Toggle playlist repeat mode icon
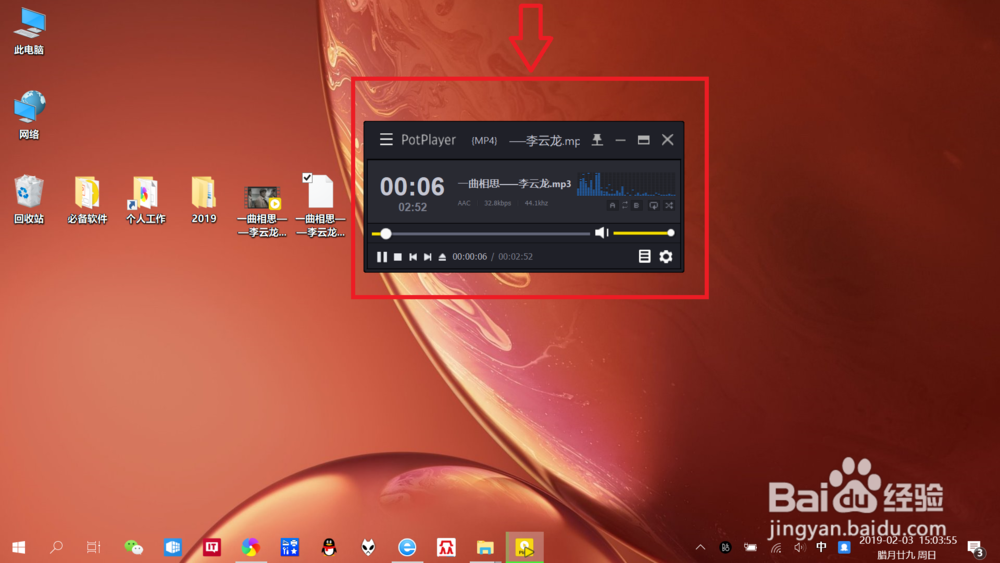The height and width of the screenshot is (563, 1000). pyautogui.click(x=653, y=205)
